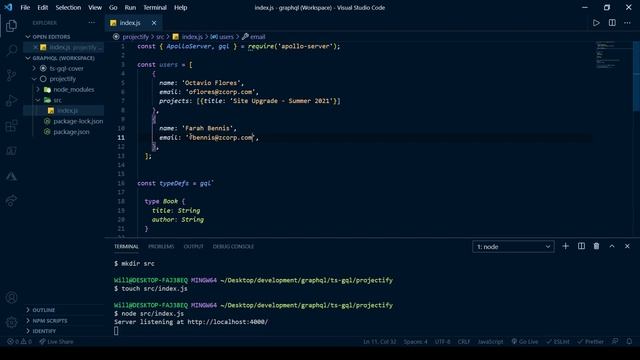
Task: Click projectify in the breadcrumb
Action: click(x=136, y=37)
